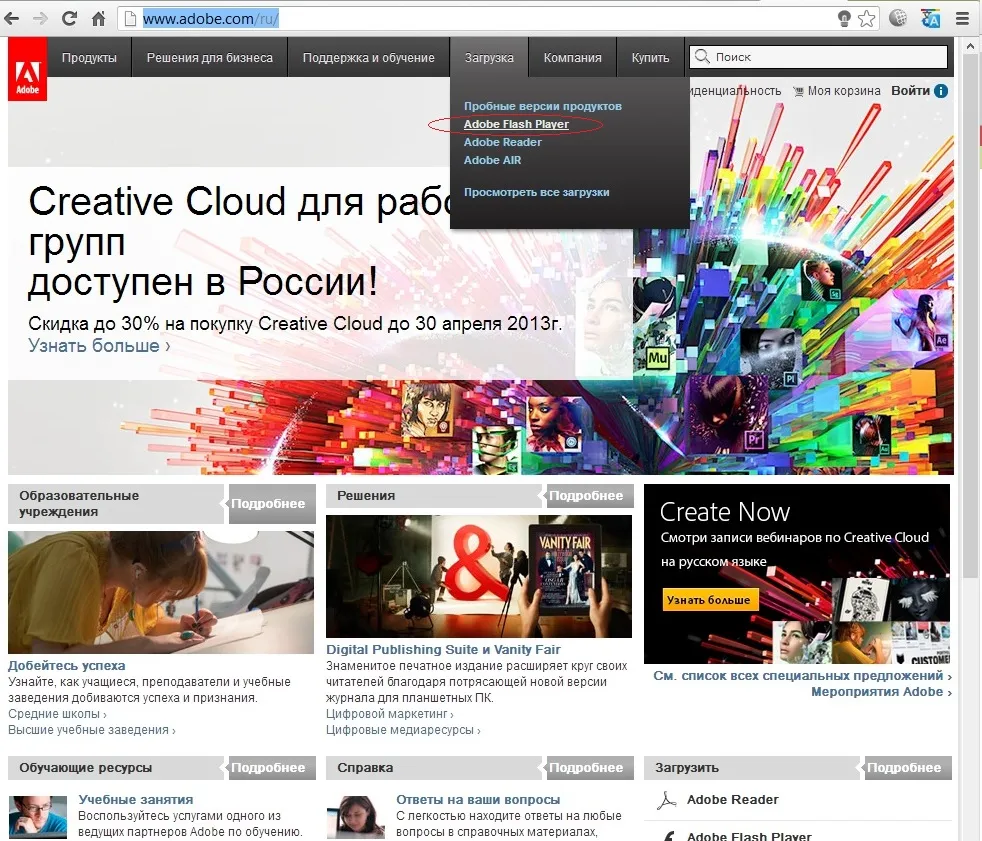Click the Adobe Reader PDF icon
Screen dimensions: 982x841
pyautogui.click(x=666, y=800)
